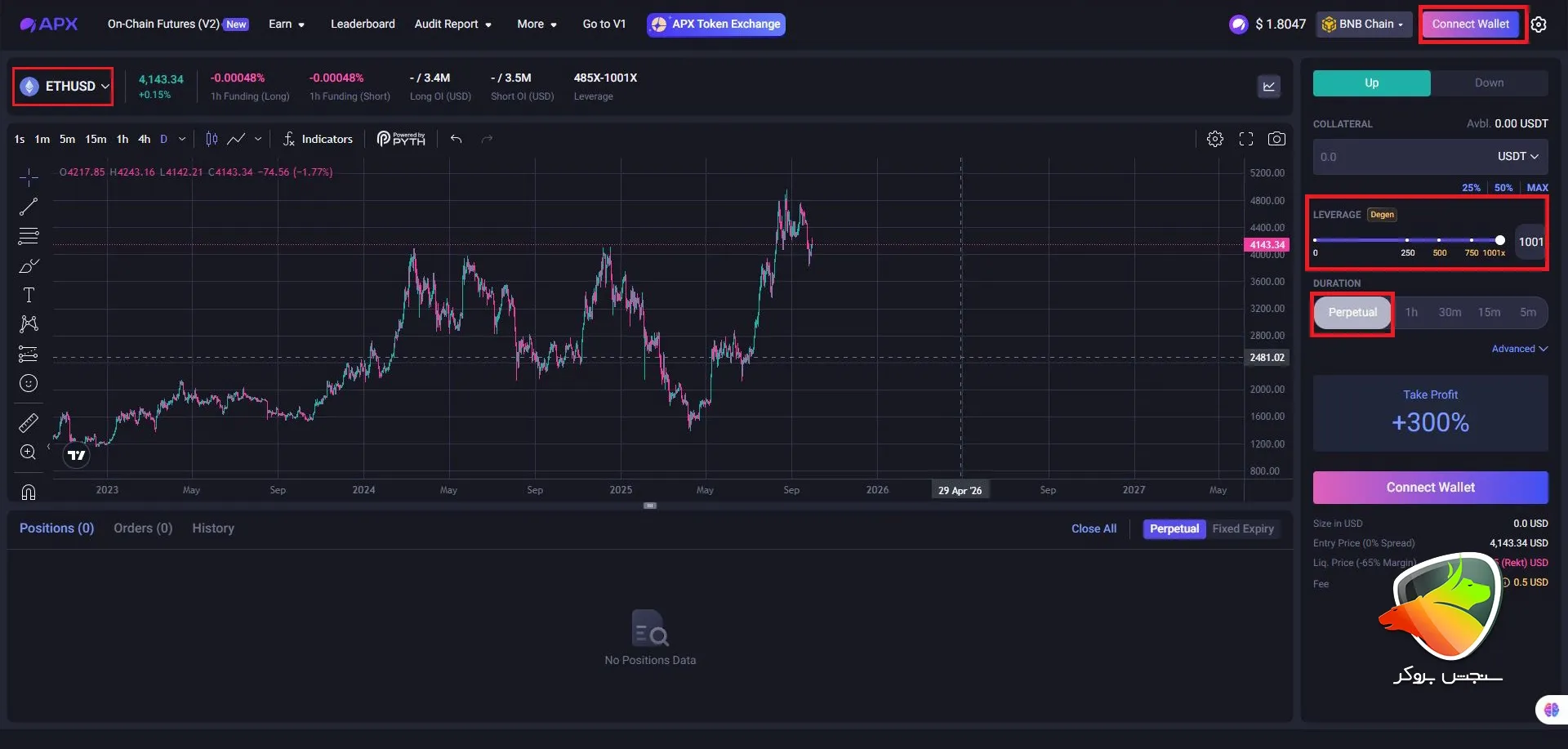
Task: Select the trend line drawing tool
Action: (29, 207)
